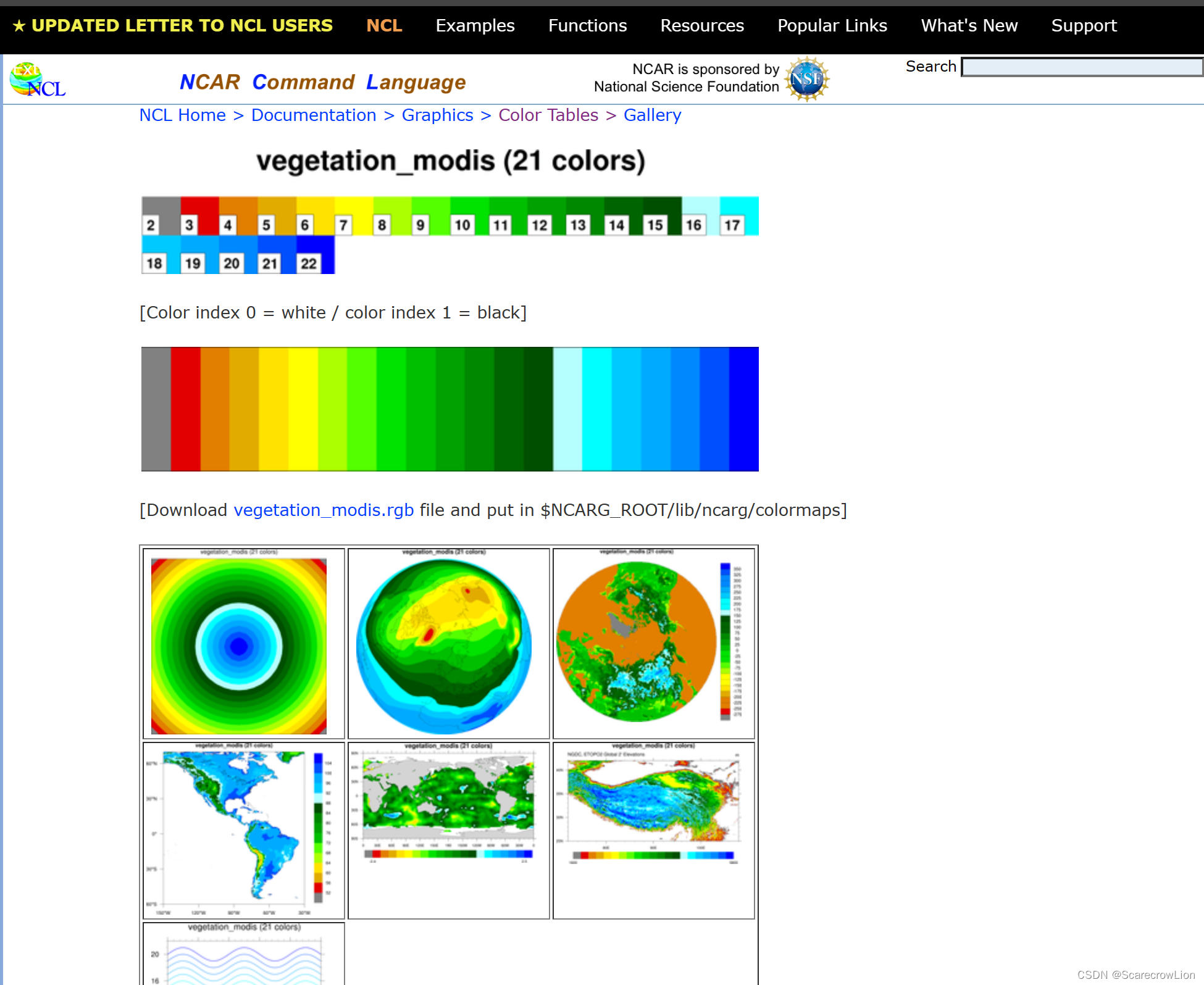1204x985 pixels.
Task: Download vegetation_modis.rgb file link
Action: [324, 510]
